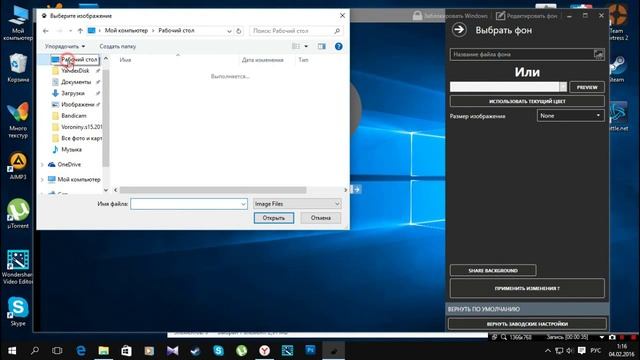Change view layout icon in file dialog
640x360 pixels.
(x=296, y=47)
